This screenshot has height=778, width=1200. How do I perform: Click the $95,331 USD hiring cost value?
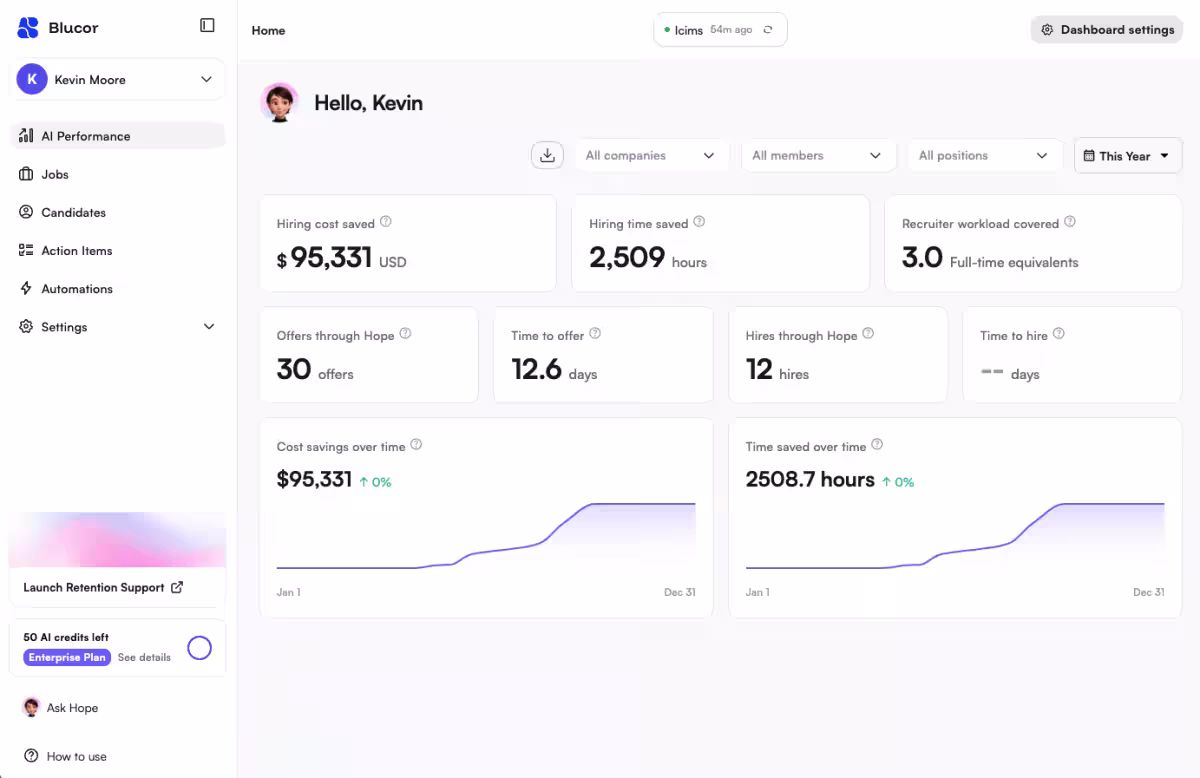click(342, 258)
